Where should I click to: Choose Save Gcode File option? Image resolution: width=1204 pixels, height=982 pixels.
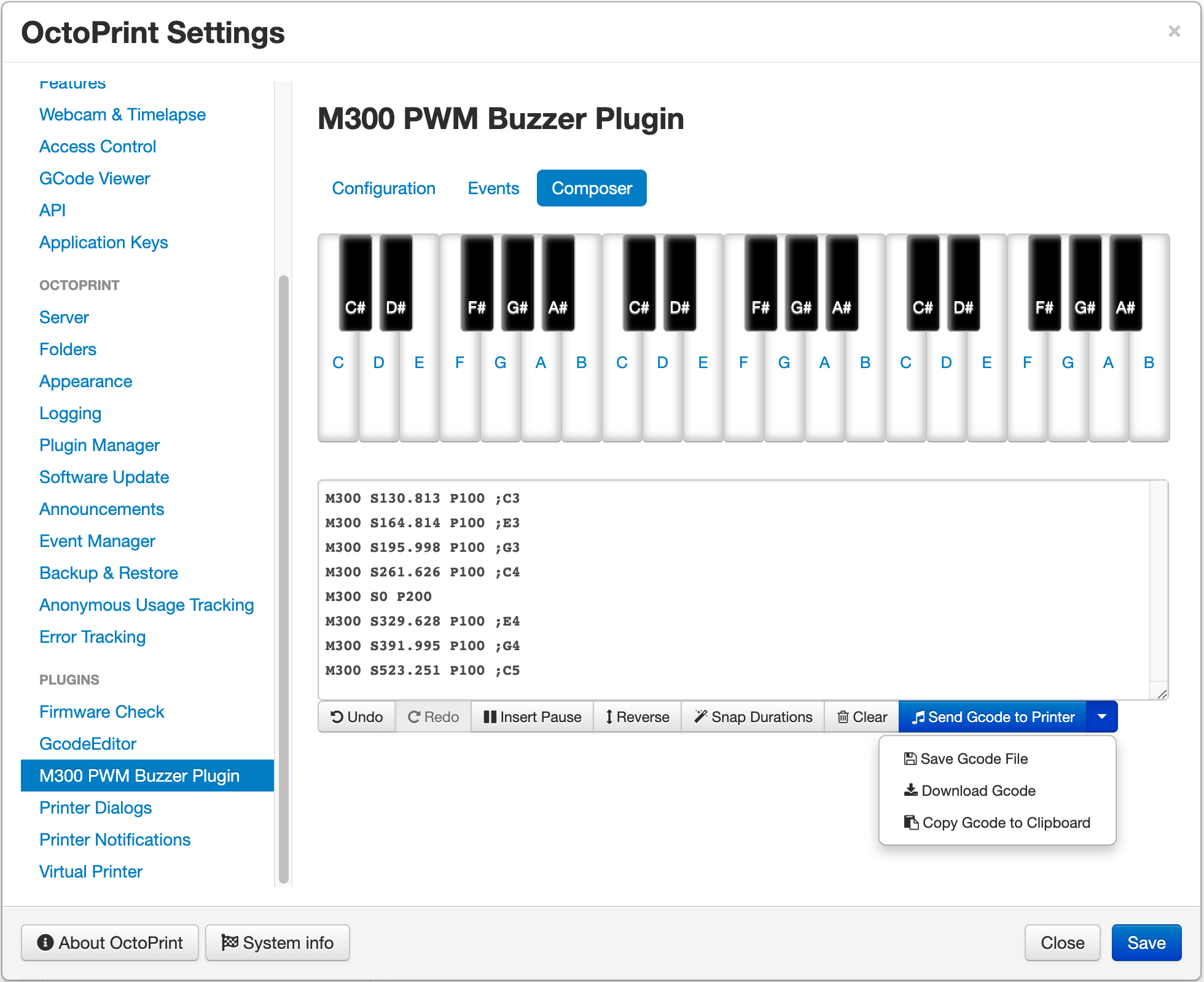pyautogui.click(x=998, y=759)
